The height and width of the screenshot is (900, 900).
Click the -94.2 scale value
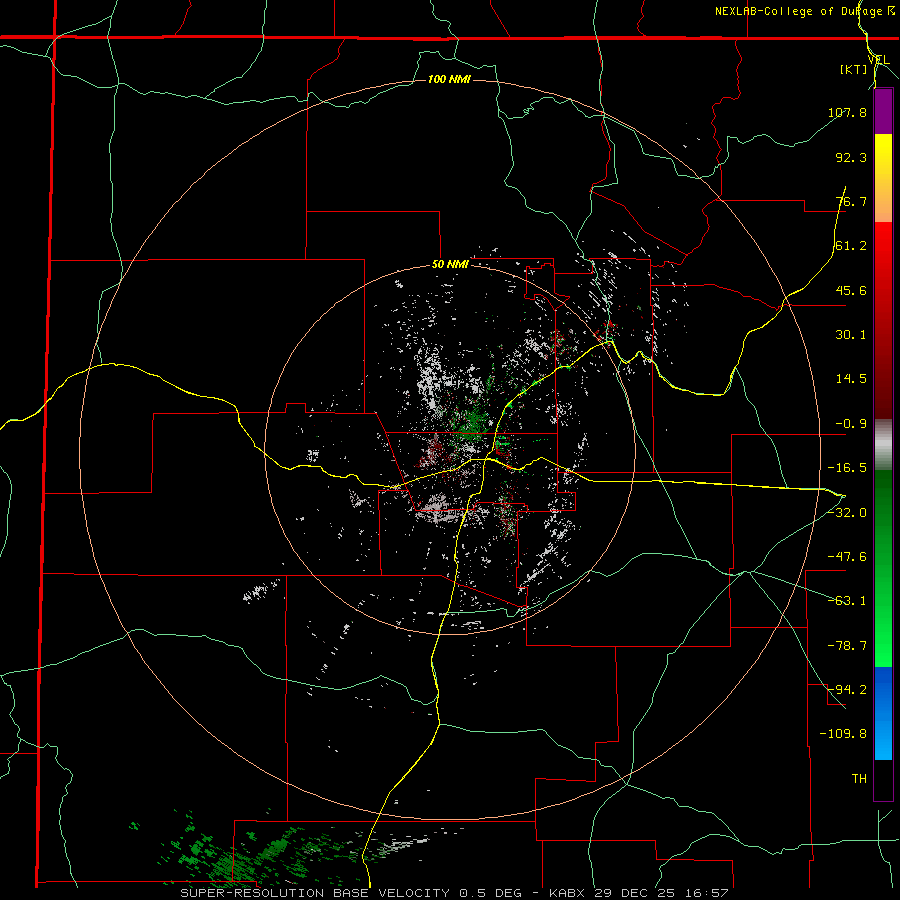point(847,689)
